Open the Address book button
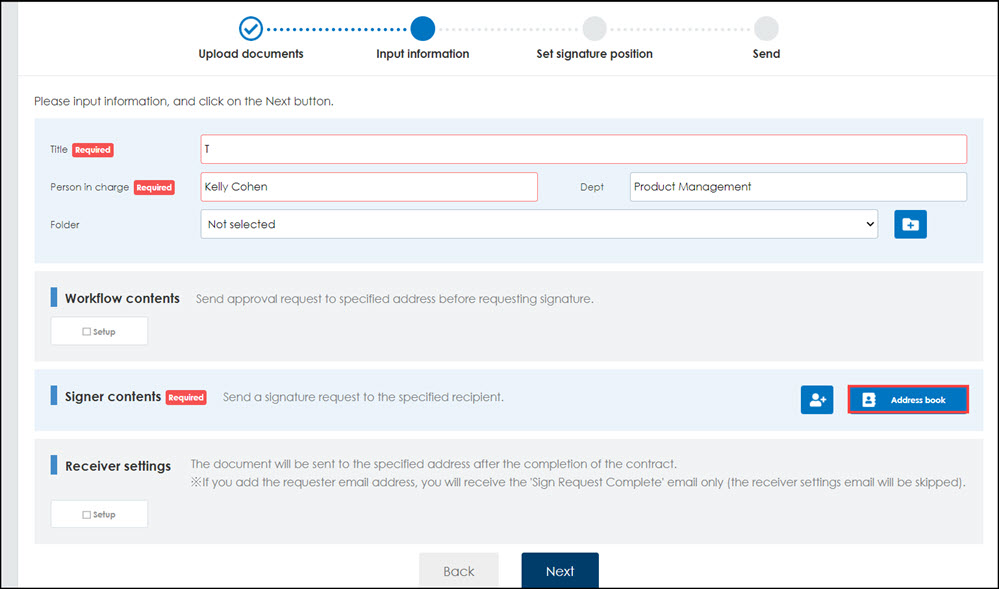The height and width of the screenshot is (589, 1000). (x=908, y=400)
